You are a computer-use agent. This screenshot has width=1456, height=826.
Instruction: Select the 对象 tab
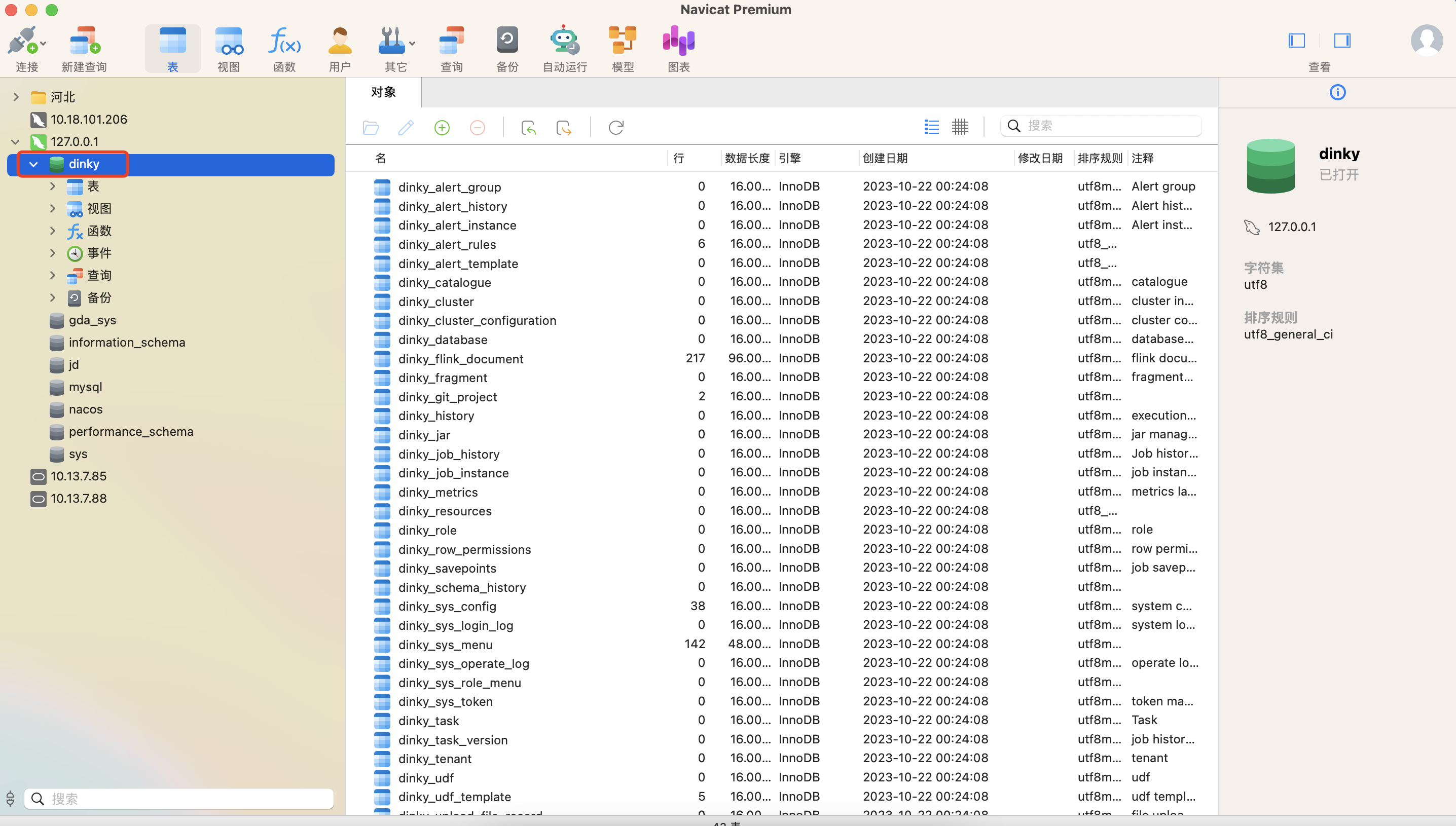[x=384, y=92]
